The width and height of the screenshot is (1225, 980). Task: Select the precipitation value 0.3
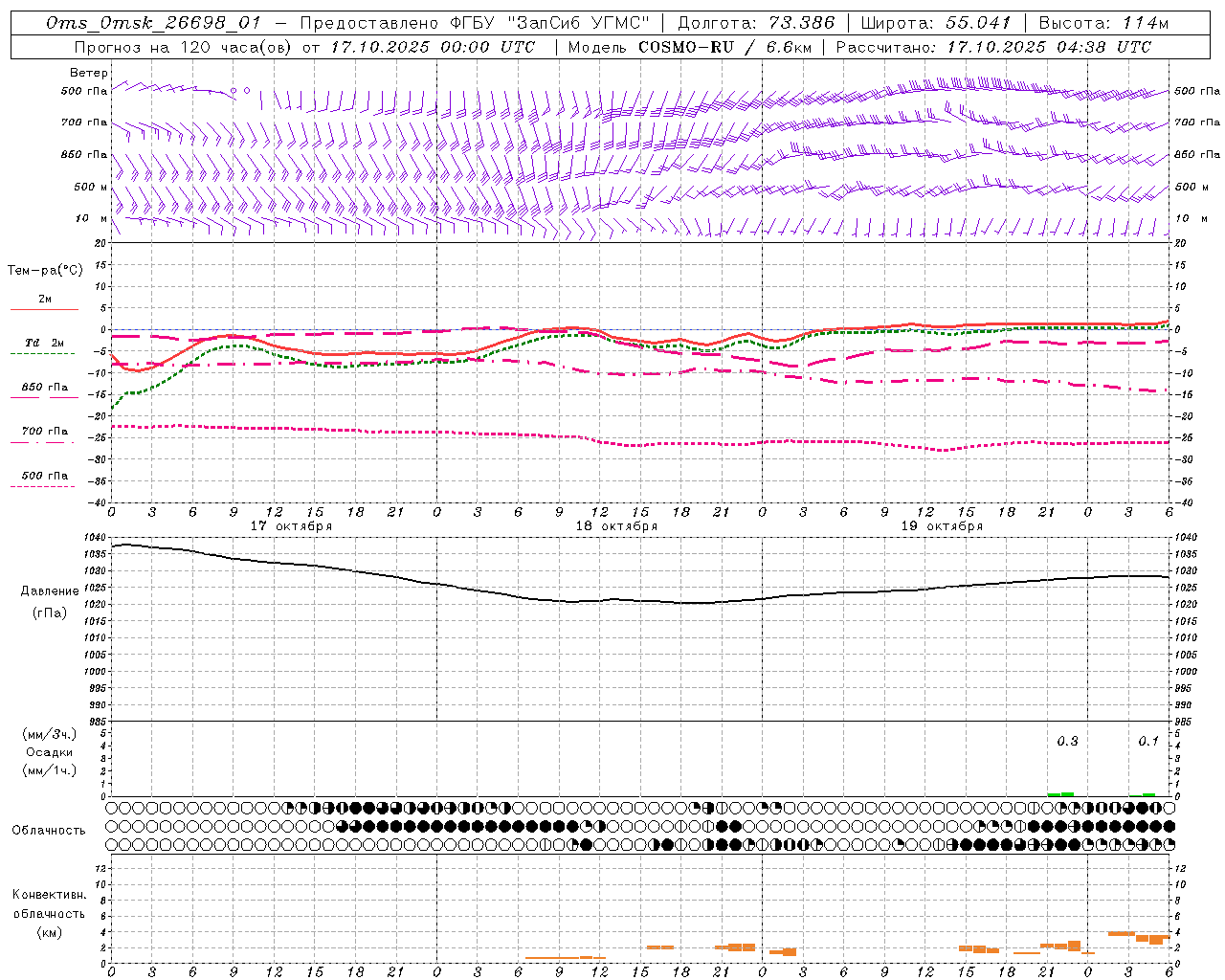point(1067,741)
